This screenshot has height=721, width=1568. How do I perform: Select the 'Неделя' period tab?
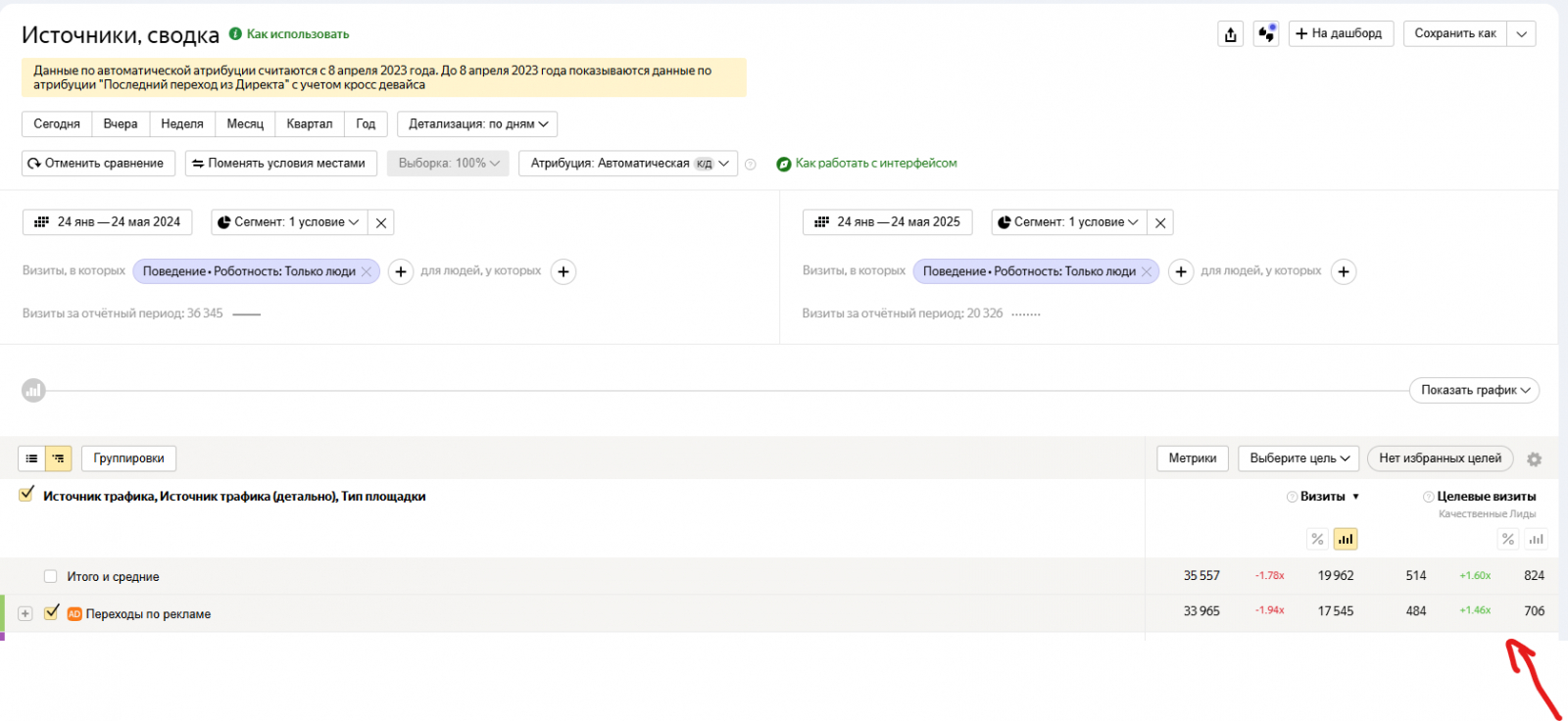click(182, 124)
